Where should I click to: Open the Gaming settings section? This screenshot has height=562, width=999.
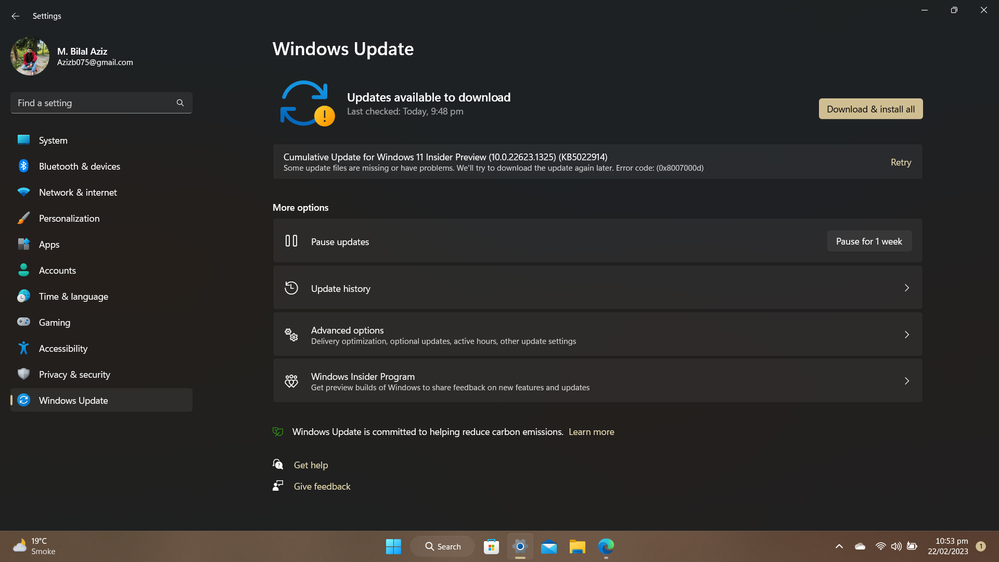point(101,322)
